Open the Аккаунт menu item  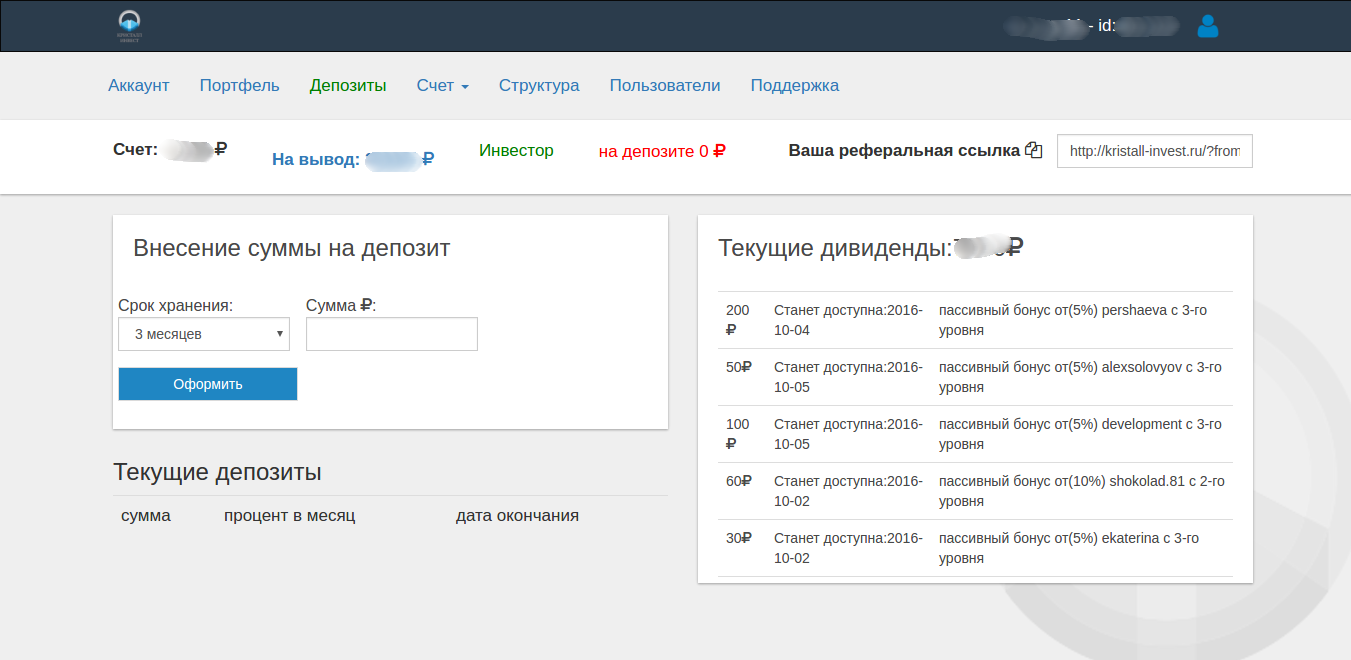coord(139,85)
